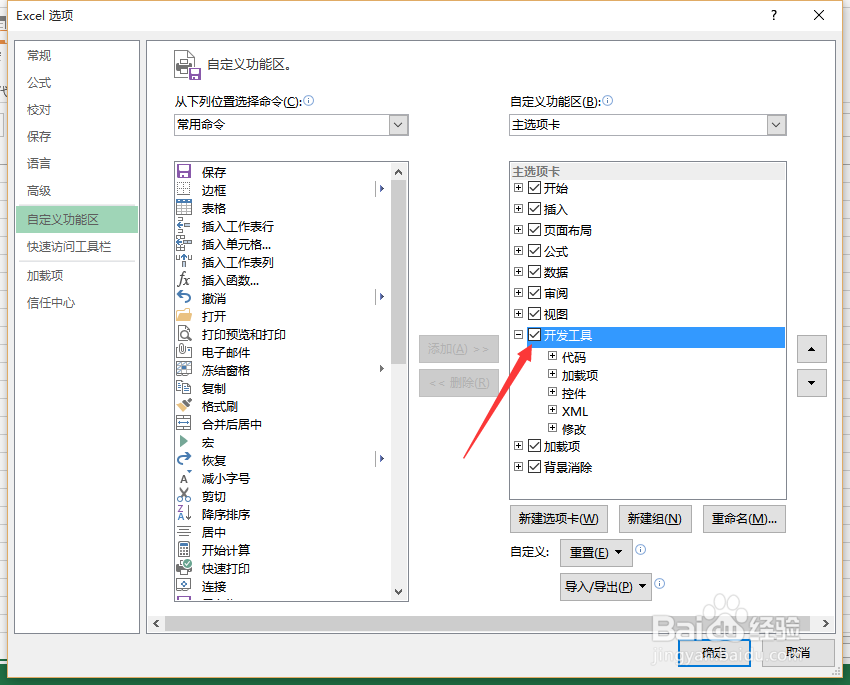This screenshot has width=850, height=685.
Task: Click the Move Up arrow button
Action: coord(812,349)
